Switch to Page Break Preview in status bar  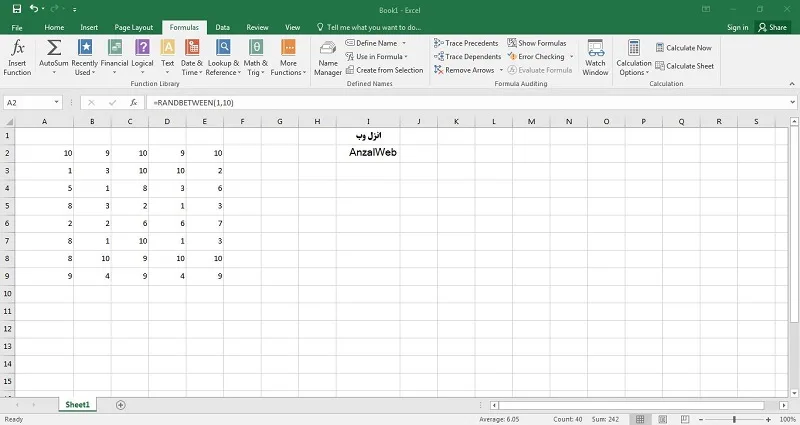click(x=685, y=419)
